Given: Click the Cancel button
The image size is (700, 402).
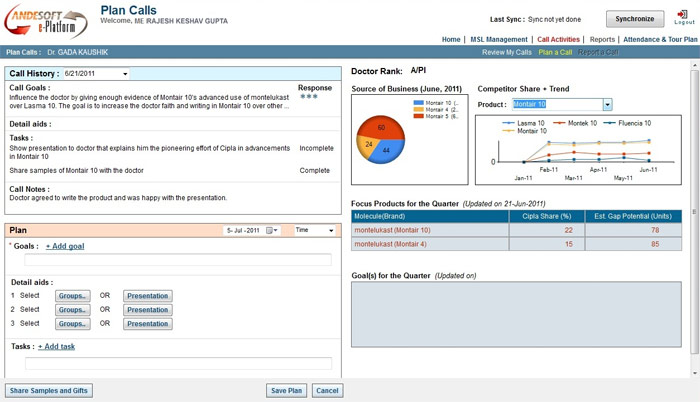Looking at the screenshot, I should pyautogui.click(x=327, y=390).
